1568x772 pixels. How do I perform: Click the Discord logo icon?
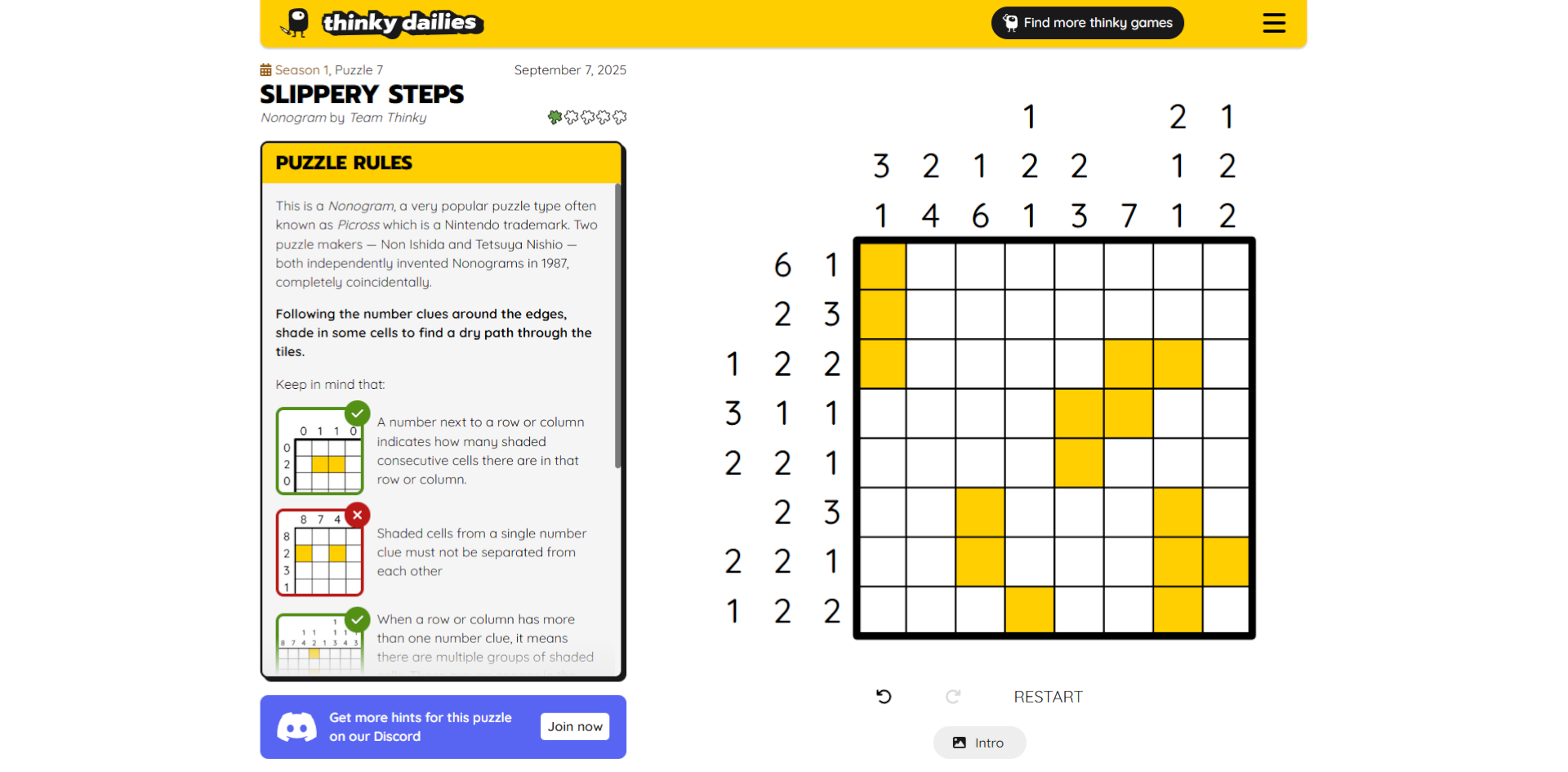tap(296, 726)
